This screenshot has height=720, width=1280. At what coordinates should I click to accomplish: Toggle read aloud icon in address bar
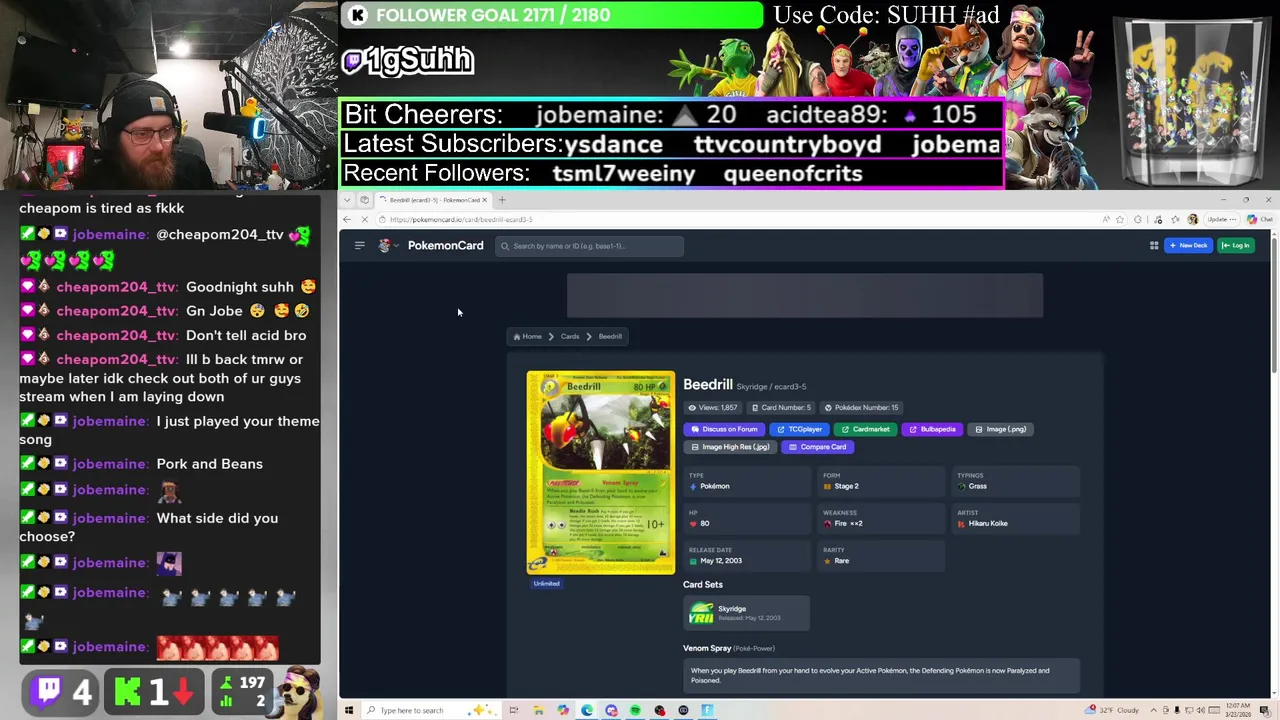(1106, 220)
